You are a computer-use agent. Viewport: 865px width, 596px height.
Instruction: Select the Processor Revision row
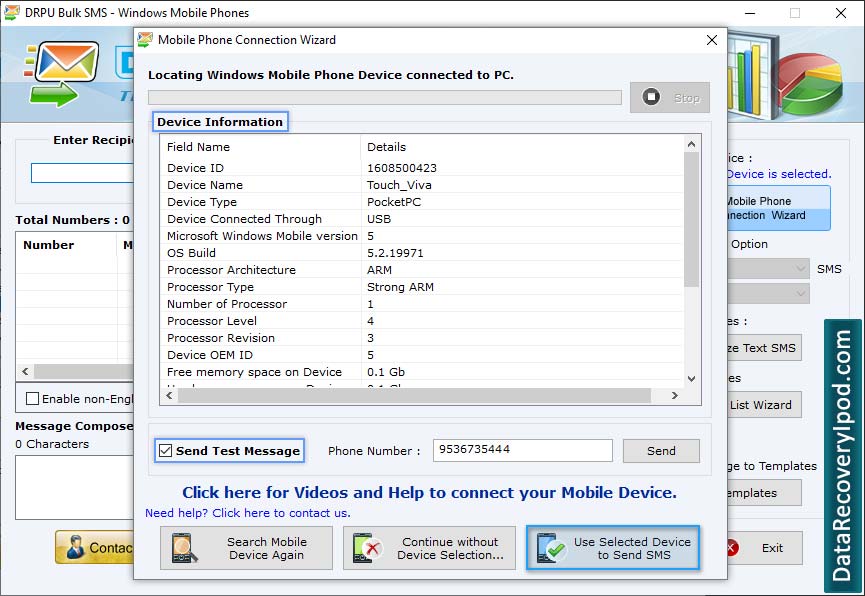click(422, 338)
